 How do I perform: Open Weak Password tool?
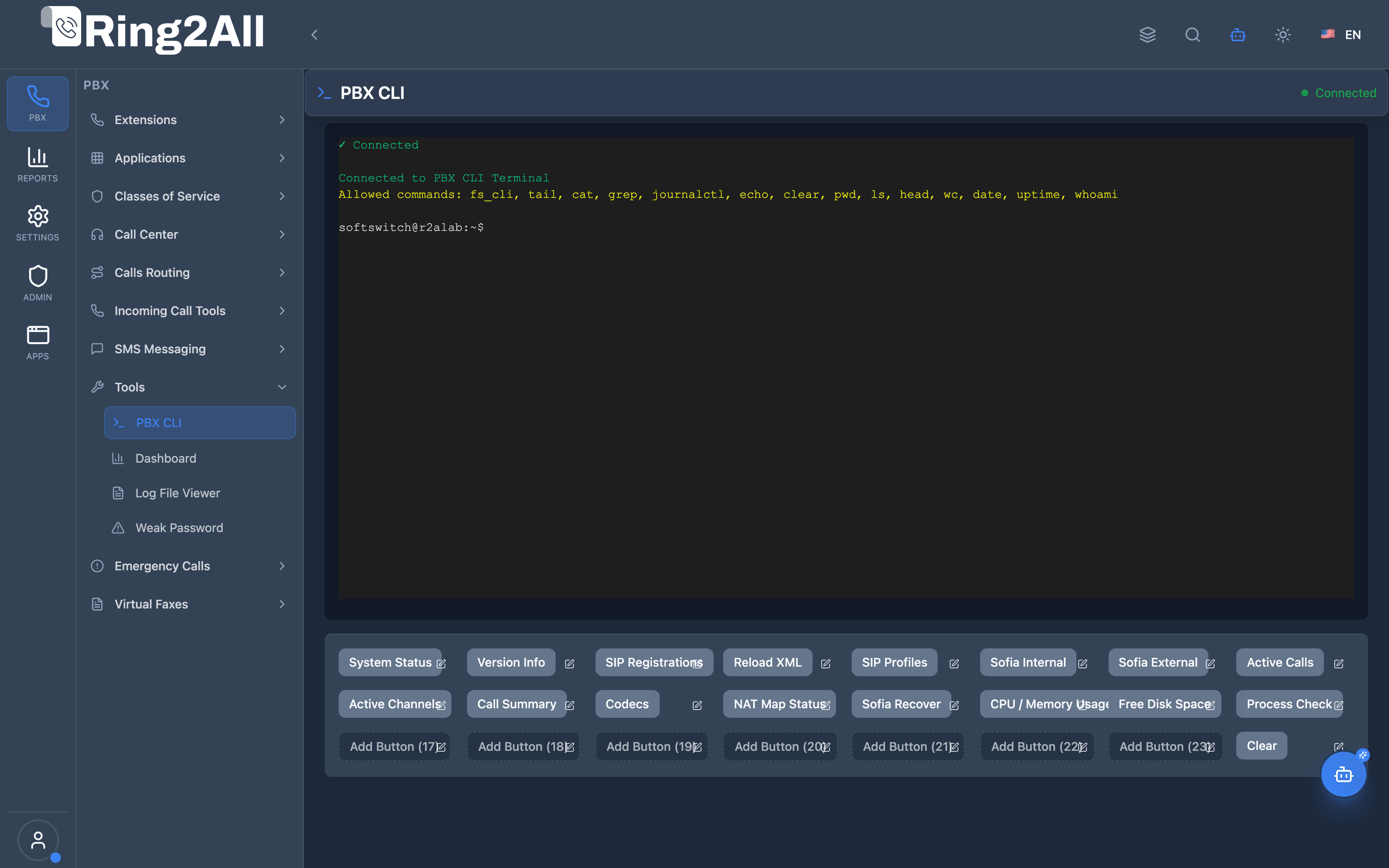pos(200,528)
